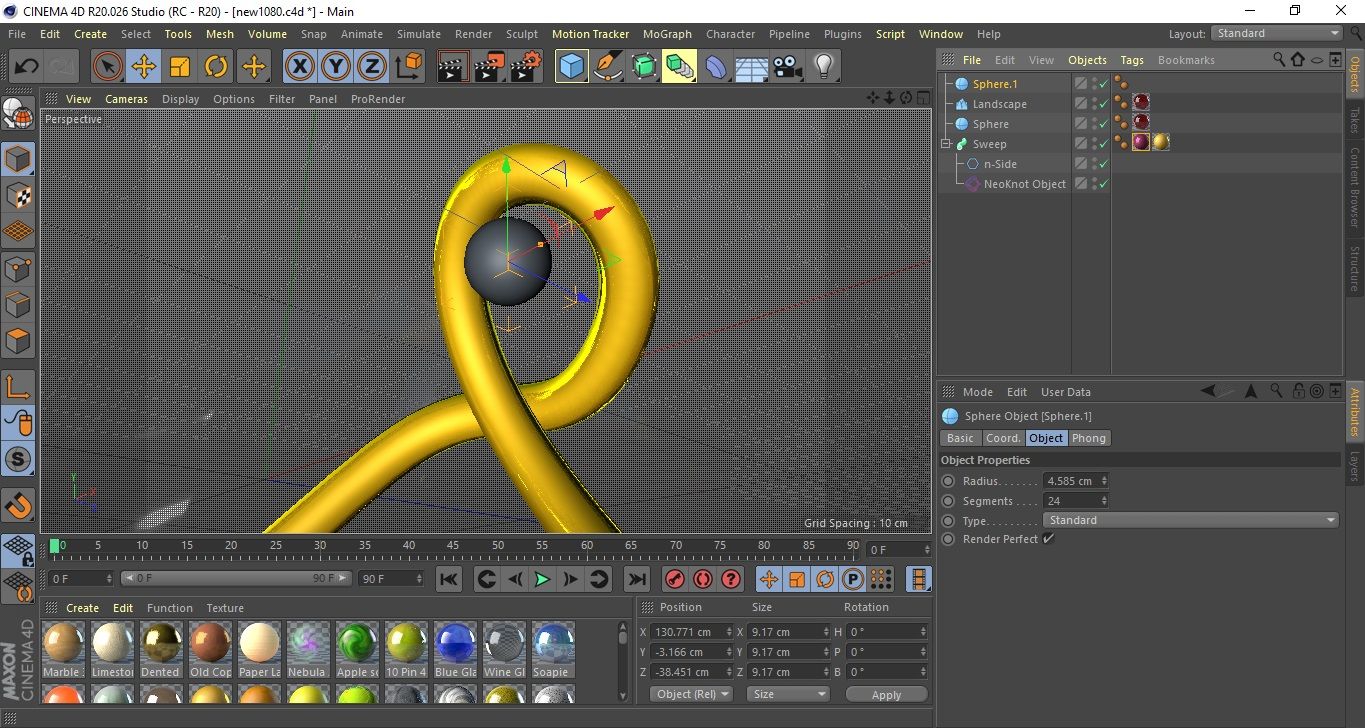This screenshot has height=728, width=1365.
Task: Open the Layout dropdown
Action: coord(1277,33)
